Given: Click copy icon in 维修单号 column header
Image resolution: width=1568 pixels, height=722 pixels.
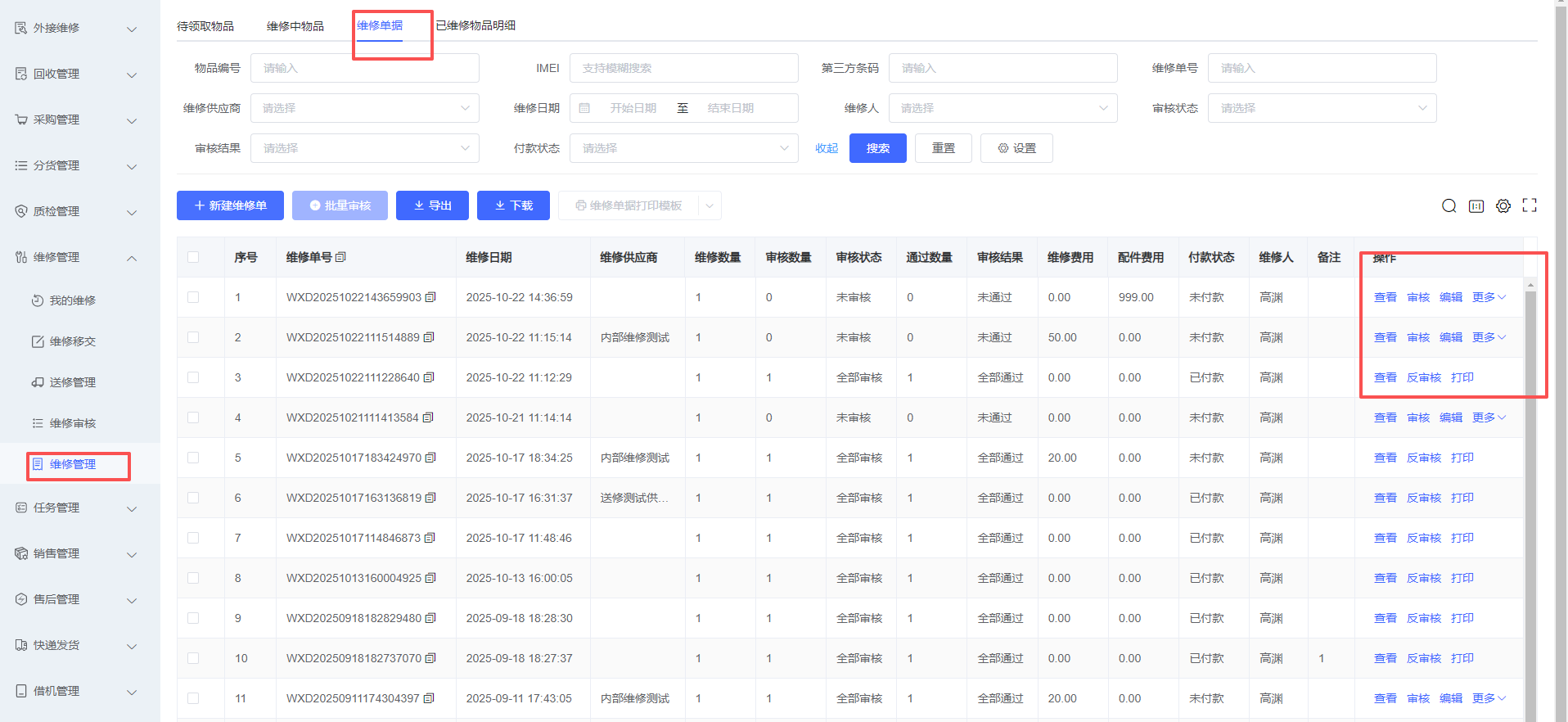Looking at the screenshot, I should 341,257.
